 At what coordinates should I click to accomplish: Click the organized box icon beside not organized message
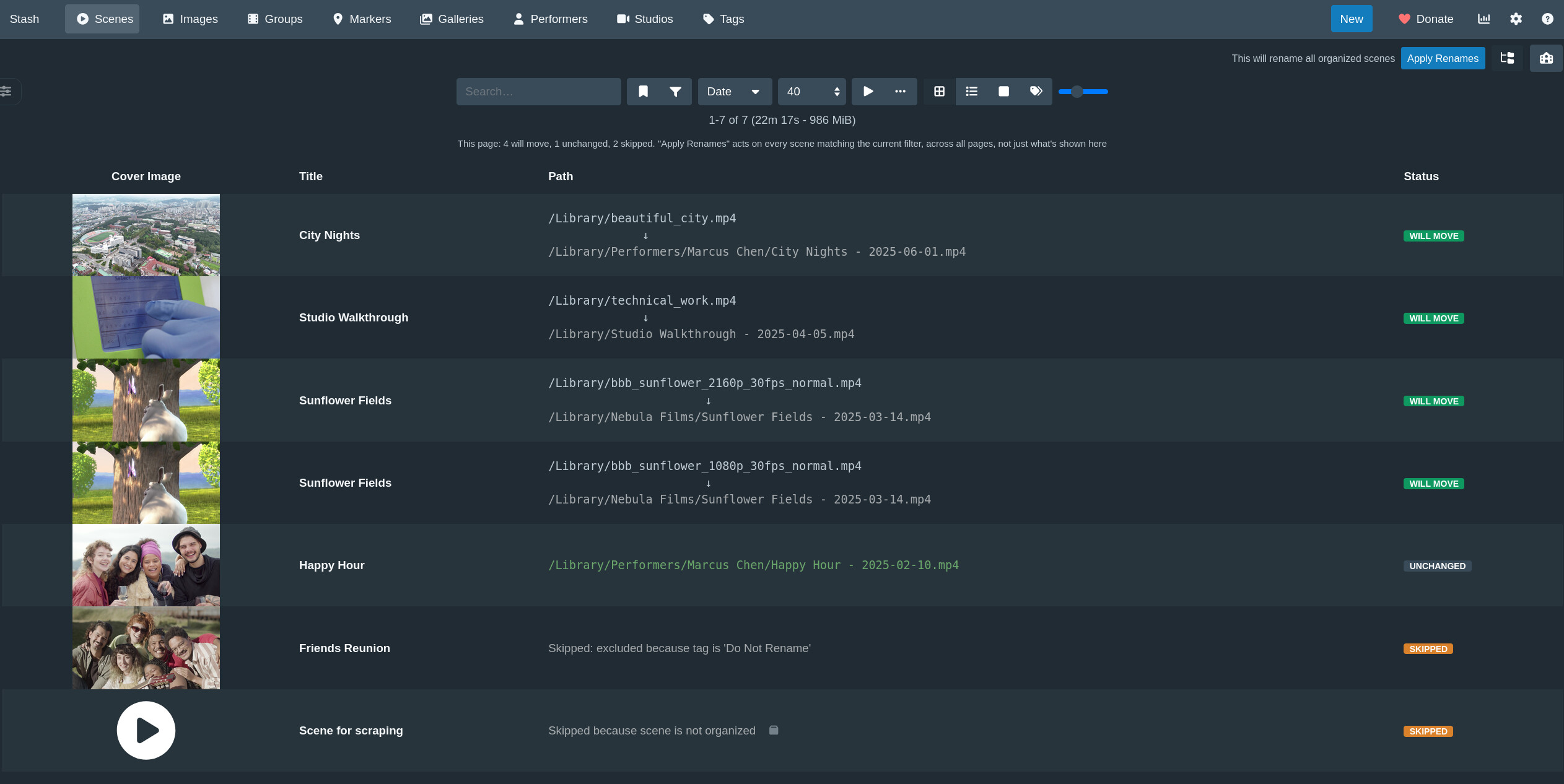pyautogui.click(x=774, y=730)
